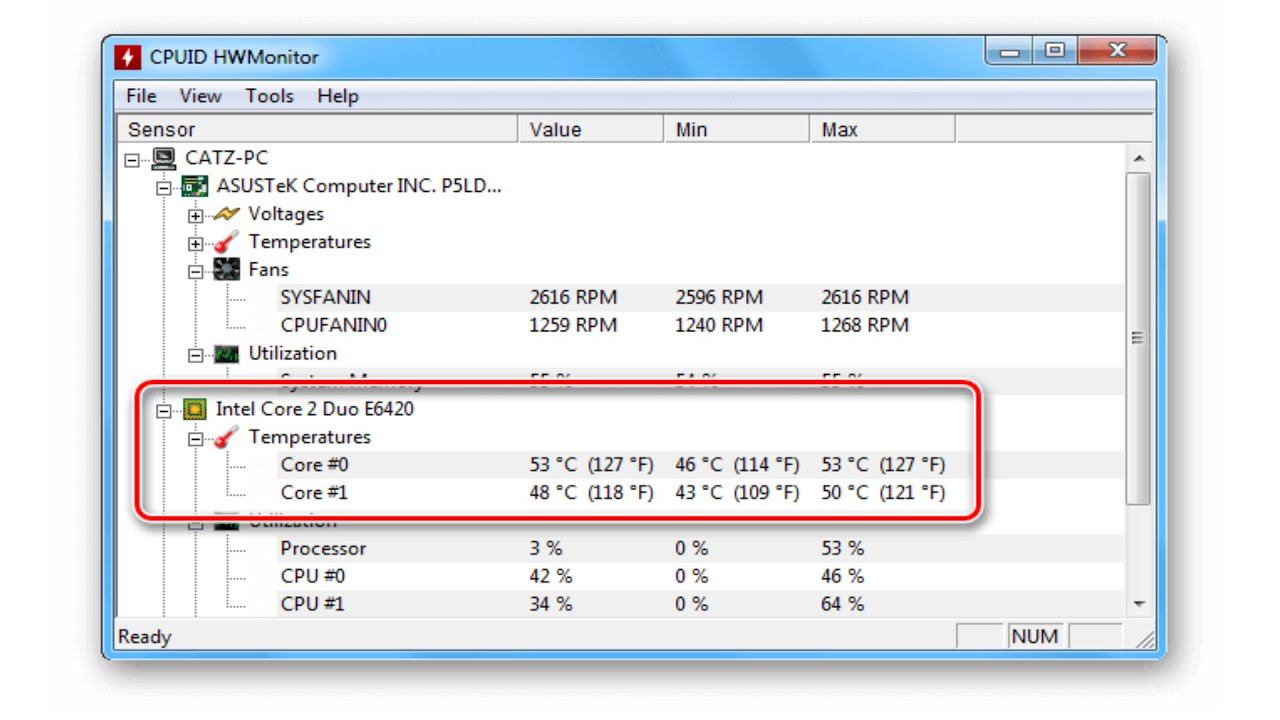
Task: Click the window resize grip corner
Action: (1147, 640)
